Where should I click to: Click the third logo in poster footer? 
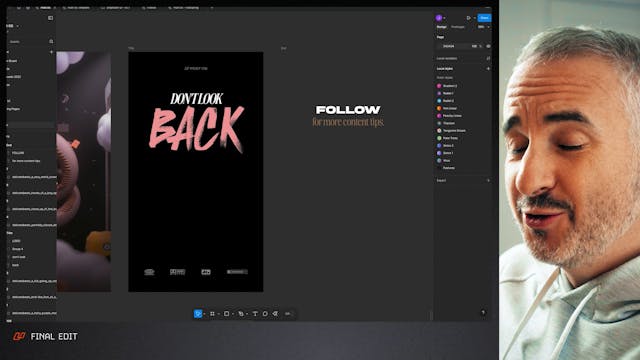click(206, 272)
